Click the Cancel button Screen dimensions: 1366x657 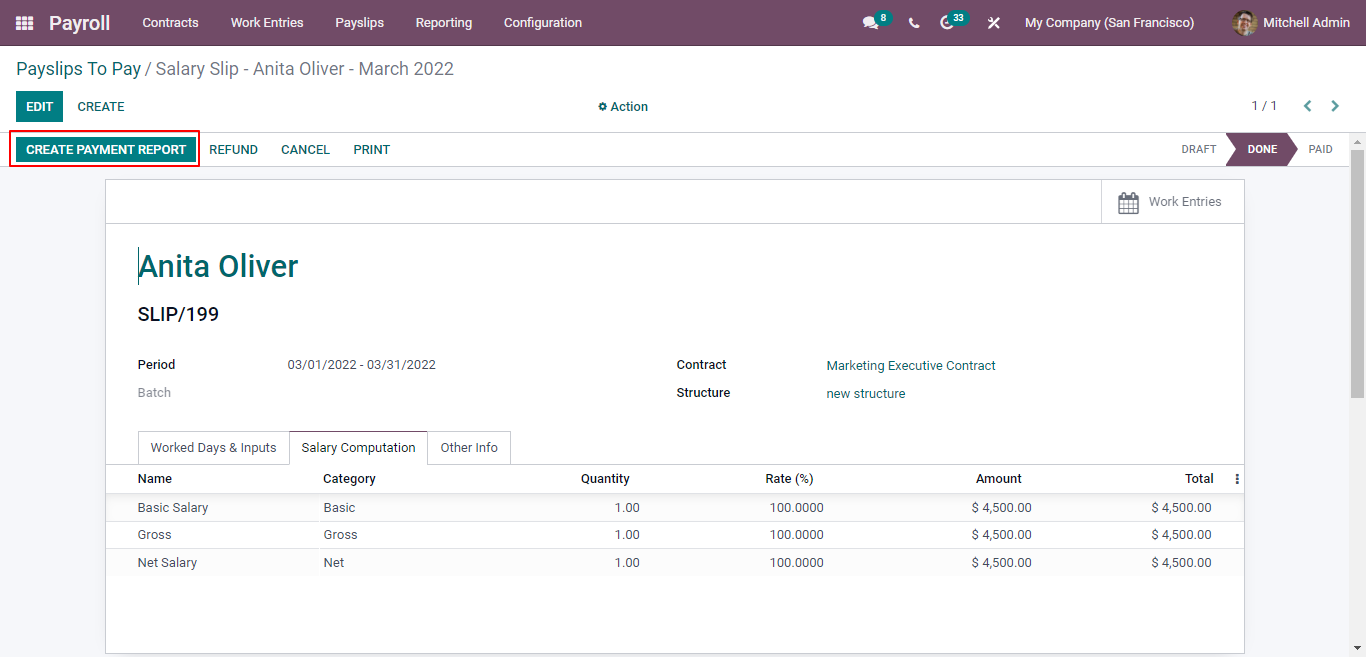pos(305,150)
